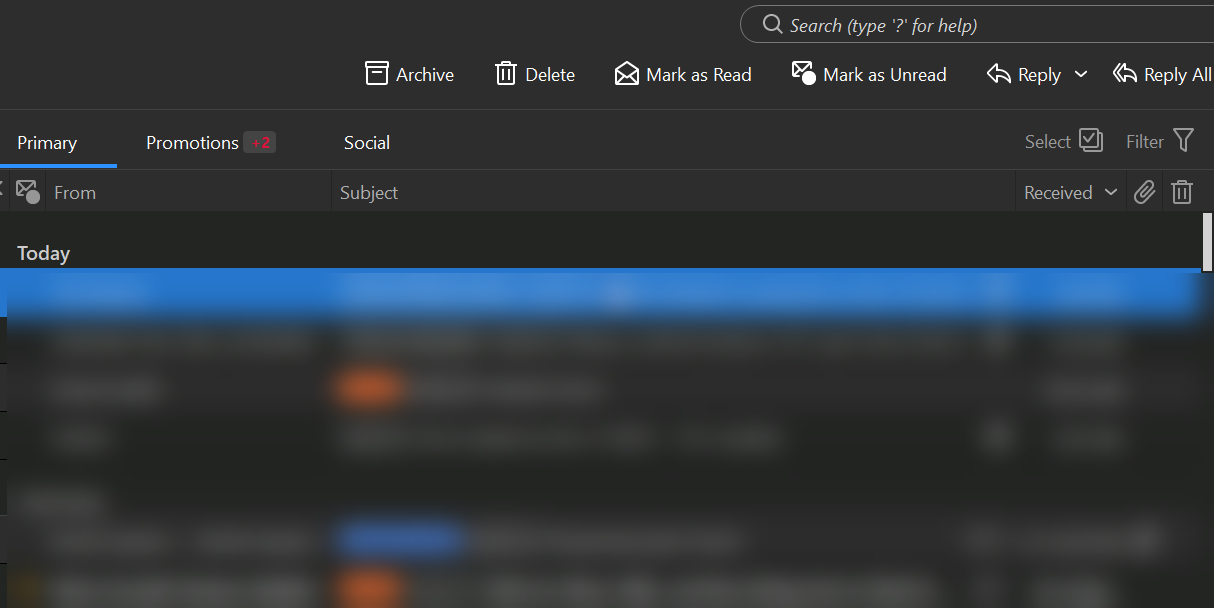
Task: Click the paperclip attachment column header
Action: click(1144, 193)
